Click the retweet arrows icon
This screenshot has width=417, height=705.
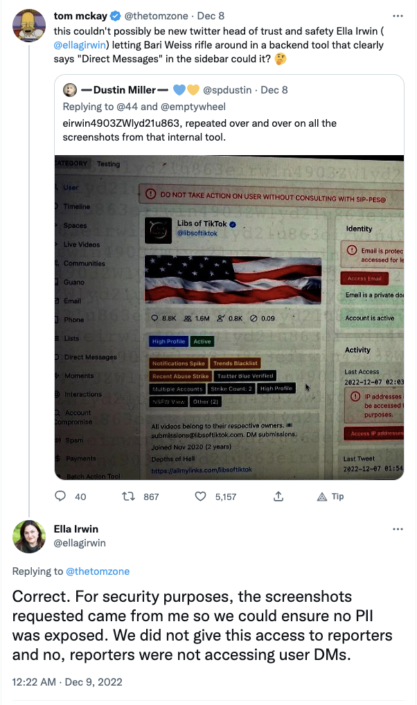click(128, 496)
